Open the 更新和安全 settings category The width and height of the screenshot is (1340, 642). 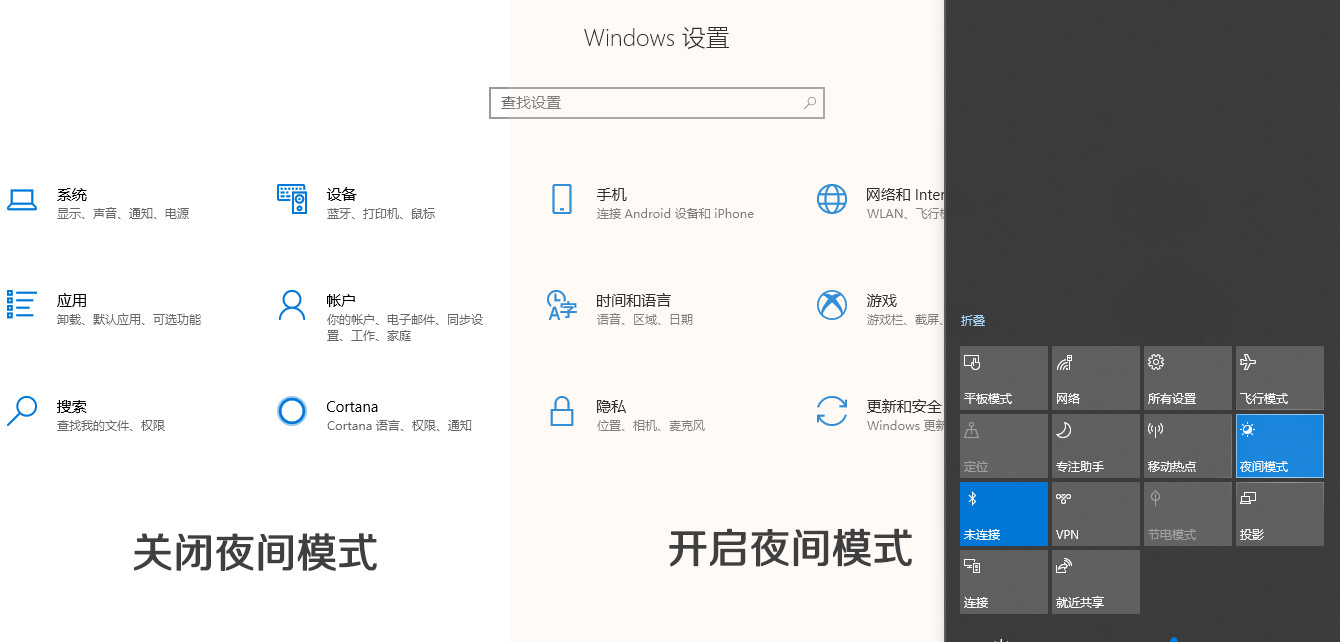click(x=903, y=407)
